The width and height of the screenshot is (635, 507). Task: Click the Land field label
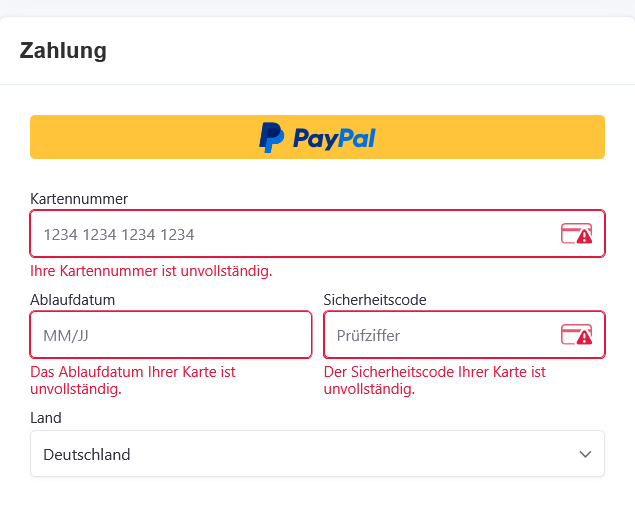point(46,418)
